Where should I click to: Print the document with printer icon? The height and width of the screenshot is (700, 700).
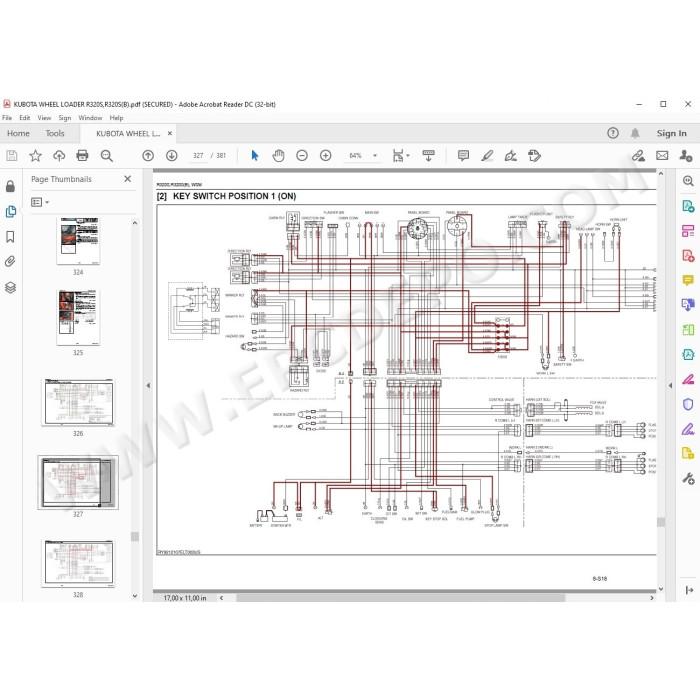pyautogui.click(x=83, y=156)
